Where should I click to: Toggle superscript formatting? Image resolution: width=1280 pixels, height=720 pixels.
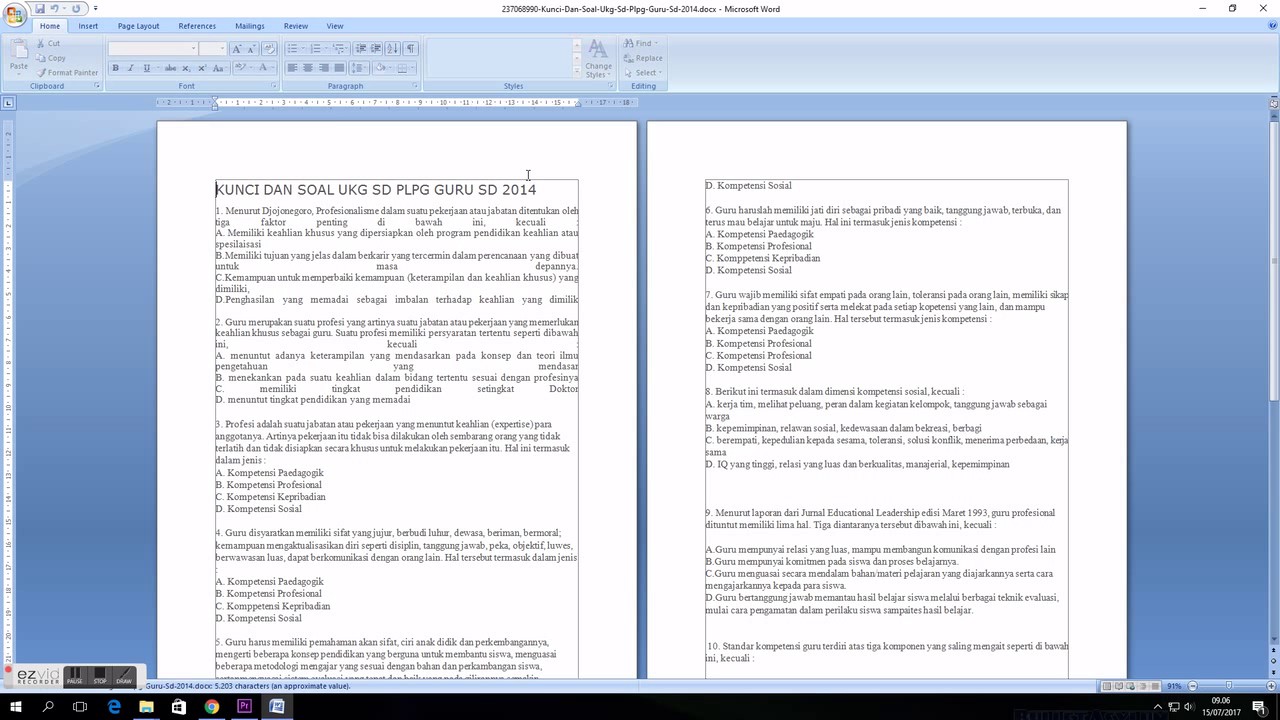[202, 68]
